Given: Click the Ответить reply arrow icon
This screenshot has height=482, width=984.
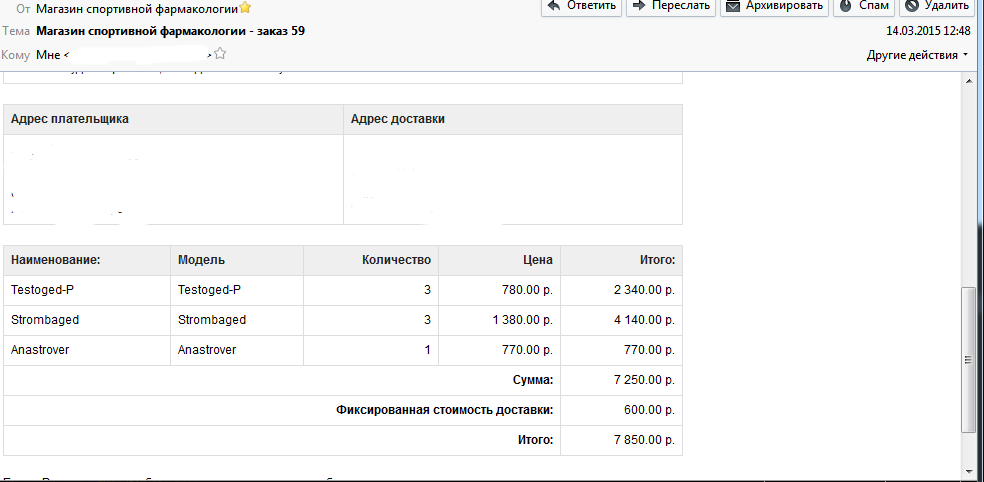Looking at the screenshot, I should [x=554, y=6].
